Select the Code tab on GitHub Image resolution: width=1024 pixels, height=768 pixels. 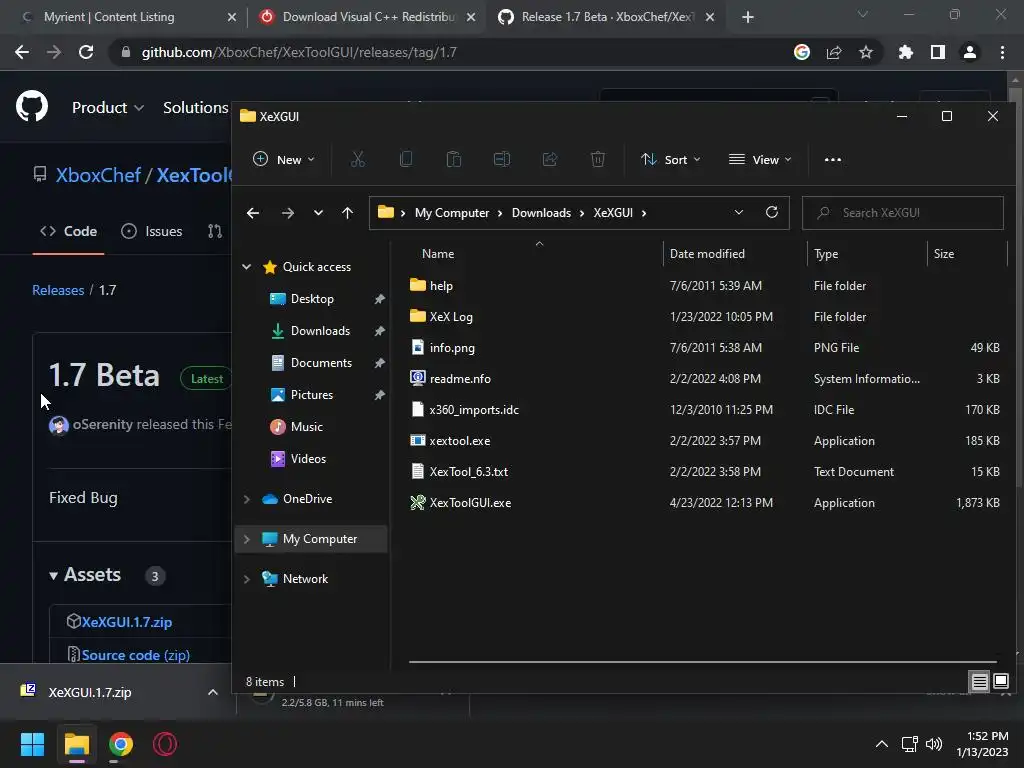point(69,231)
